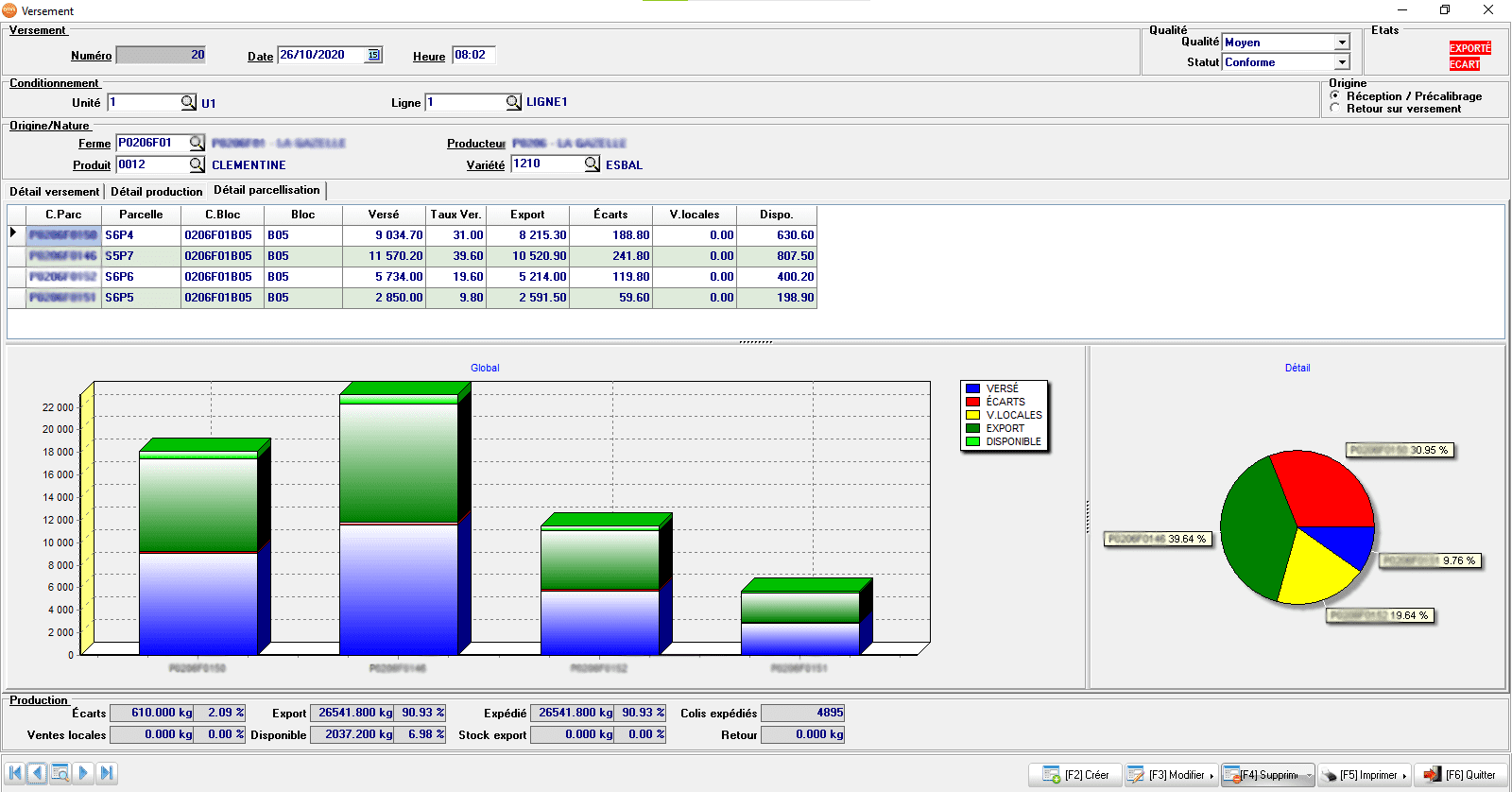Go to the first record
The image size is (1512, 792).
coord(15,773)
